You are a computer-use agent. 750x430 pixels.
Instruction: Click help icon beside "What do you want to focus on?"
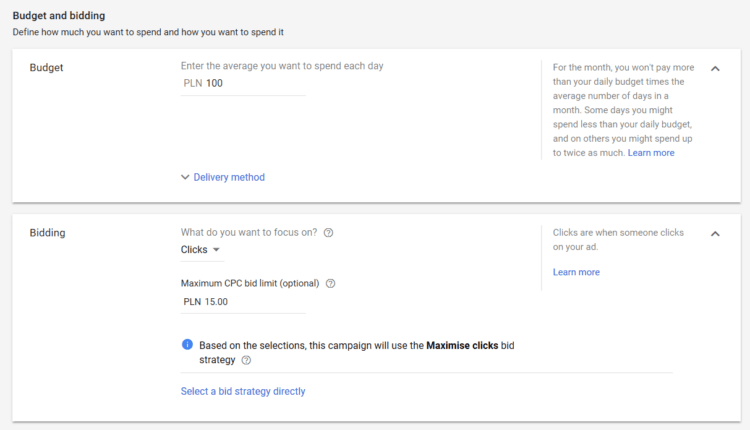pos(329,233)
